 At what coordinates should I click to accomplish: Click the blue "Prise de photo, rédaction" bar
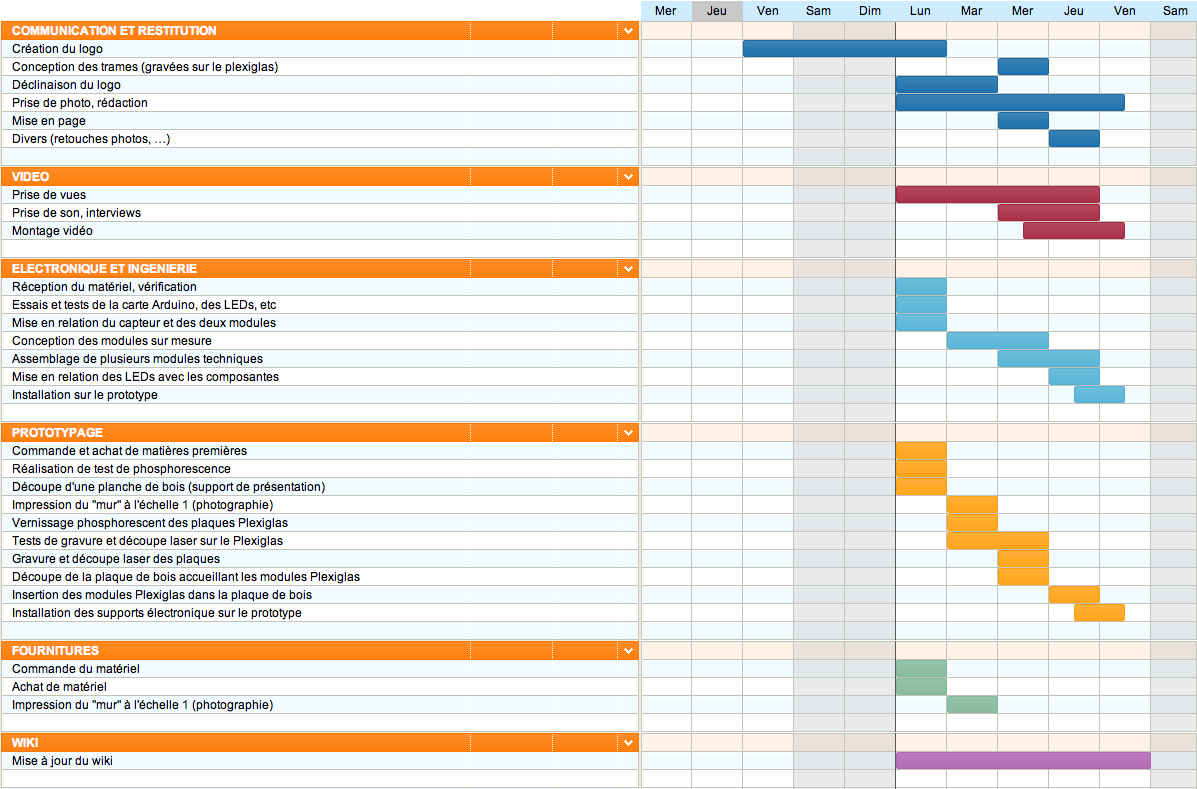click(1010, 103)
